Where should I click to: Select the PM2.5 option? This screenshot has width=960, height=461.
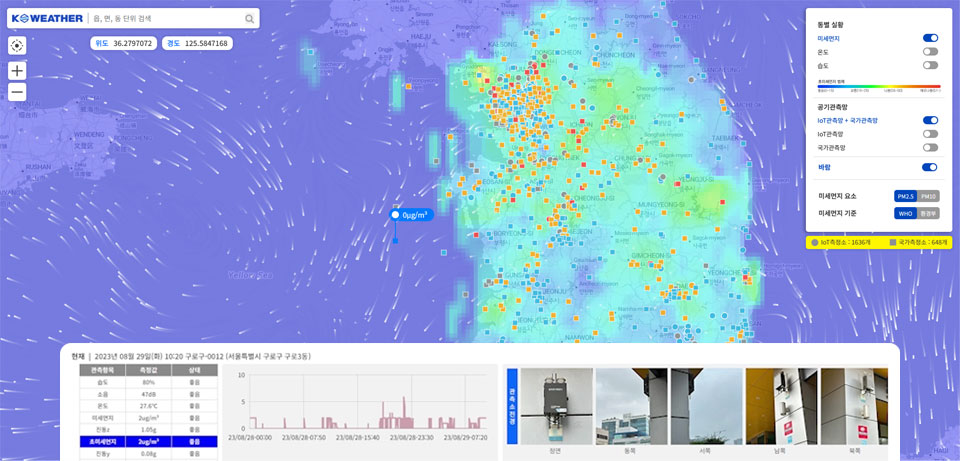tap(906, 196)
